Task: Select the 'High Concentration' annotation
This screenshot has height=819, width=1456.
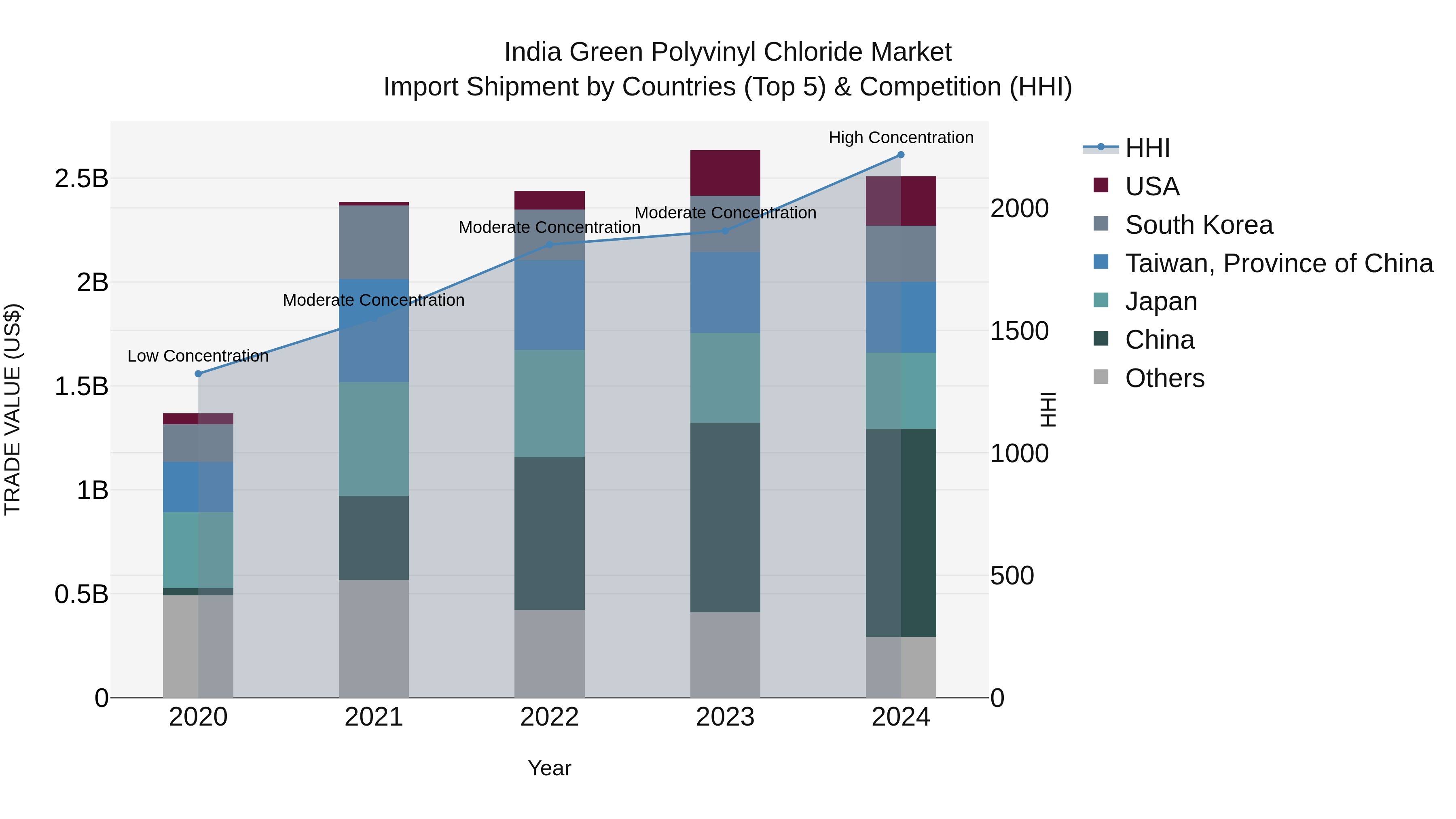Action: [901, 138]
